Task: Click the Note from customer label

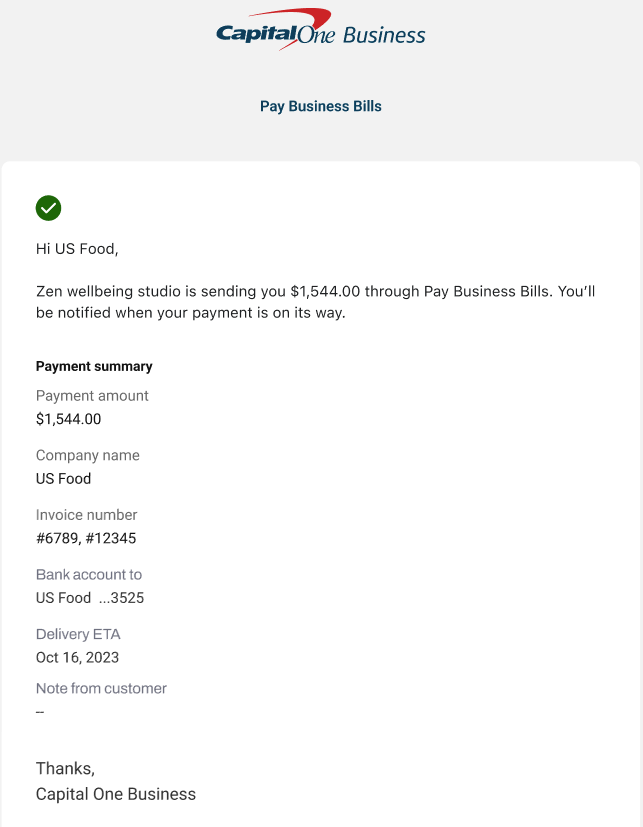Action: (x=101, y=688)
